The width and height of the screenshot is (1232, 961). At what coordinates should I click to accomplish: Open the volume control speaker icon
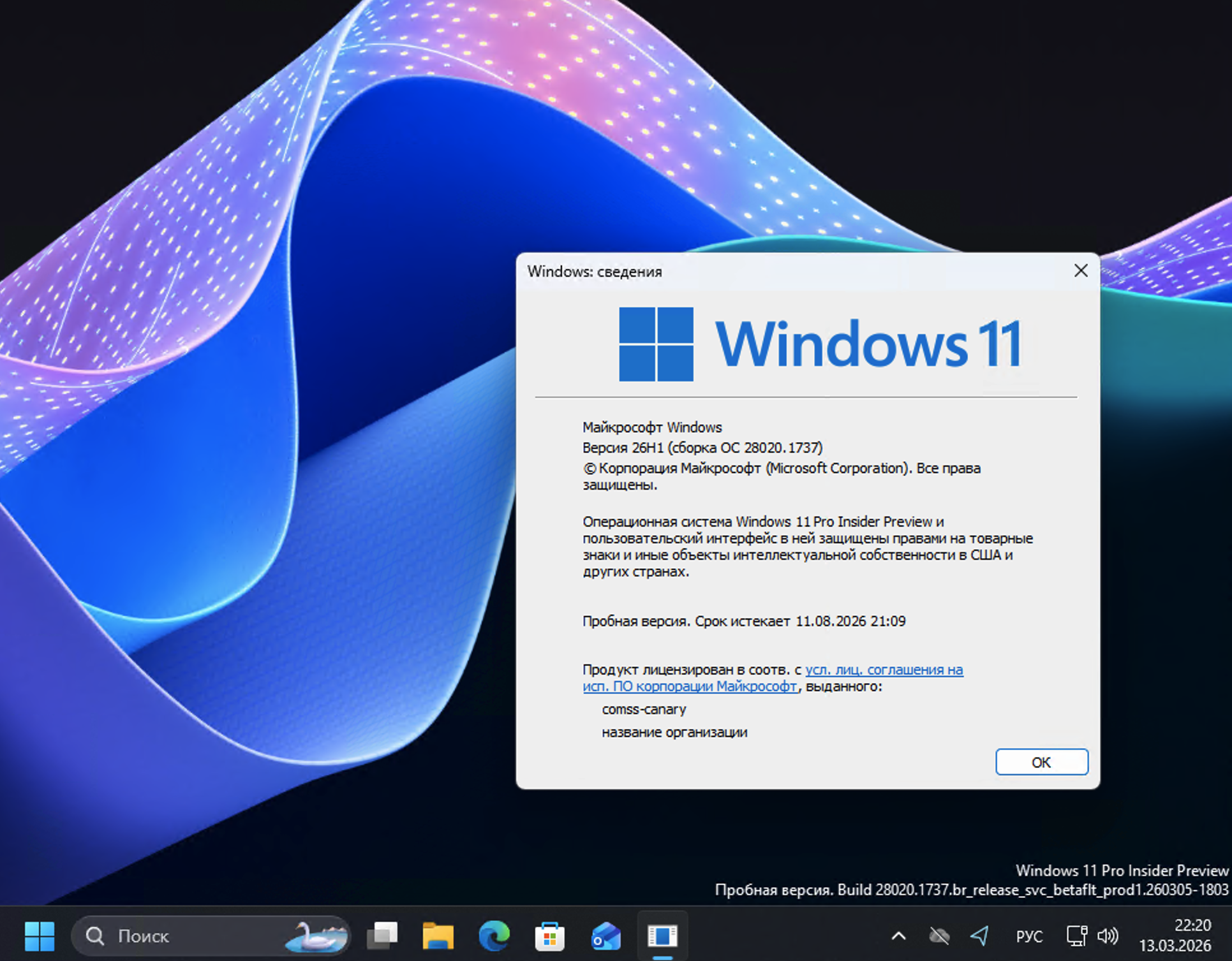tap(1108, 935)
